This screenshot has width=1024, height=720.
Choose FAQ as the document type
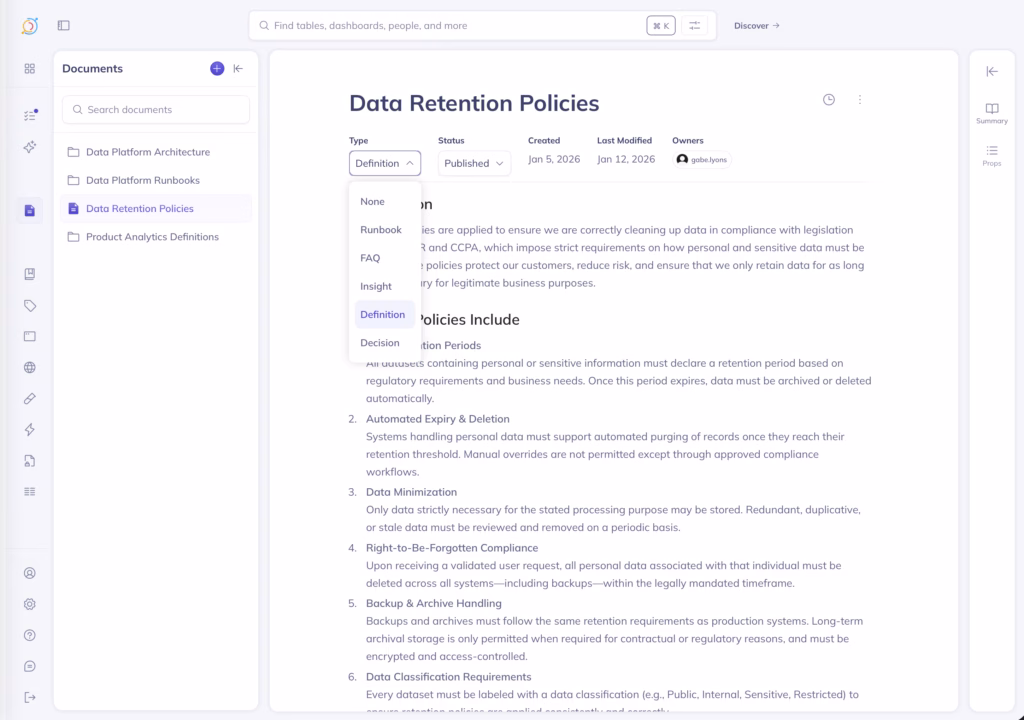point(370,257)
